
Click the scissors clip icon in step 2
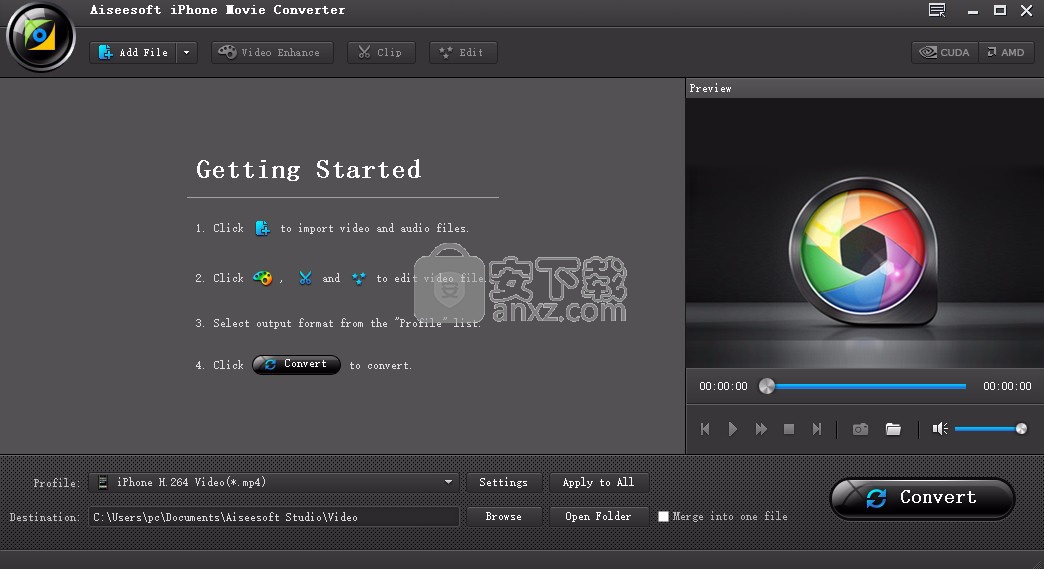305,278
